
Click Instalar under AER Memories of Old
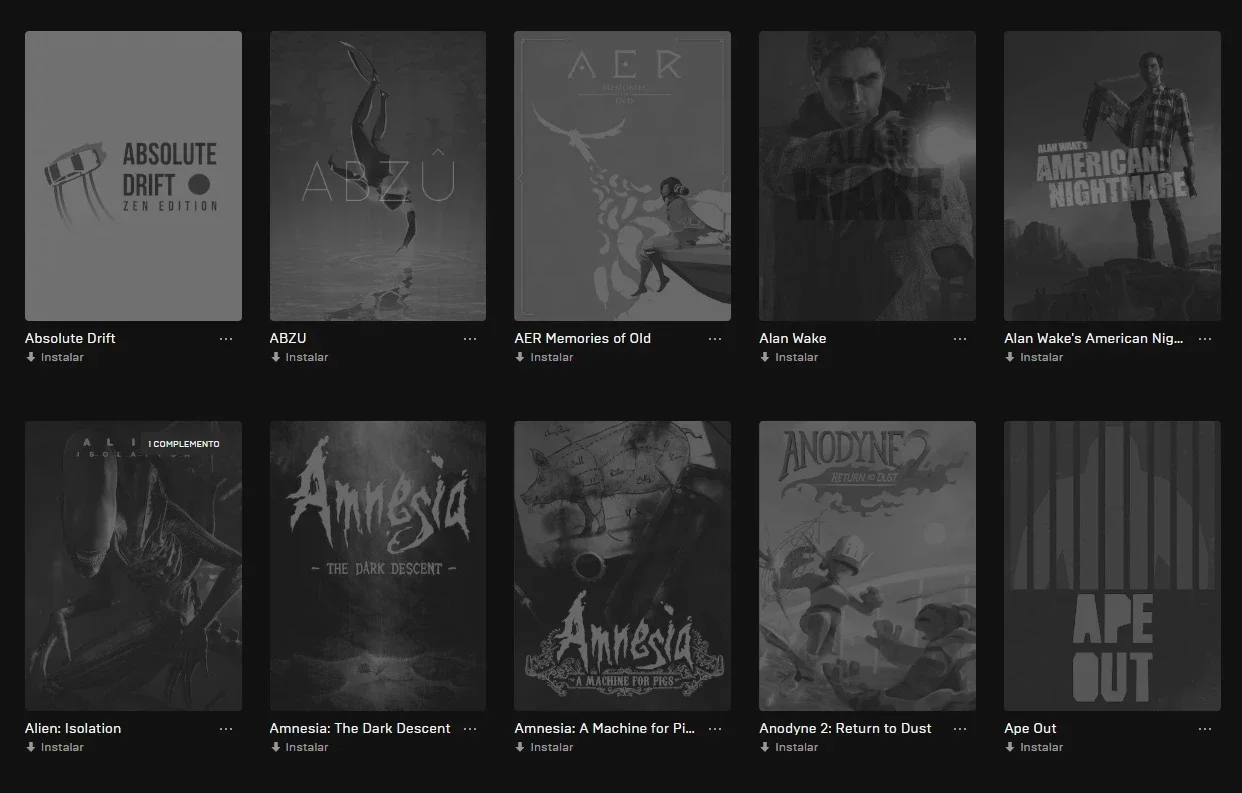pos(544,357)
